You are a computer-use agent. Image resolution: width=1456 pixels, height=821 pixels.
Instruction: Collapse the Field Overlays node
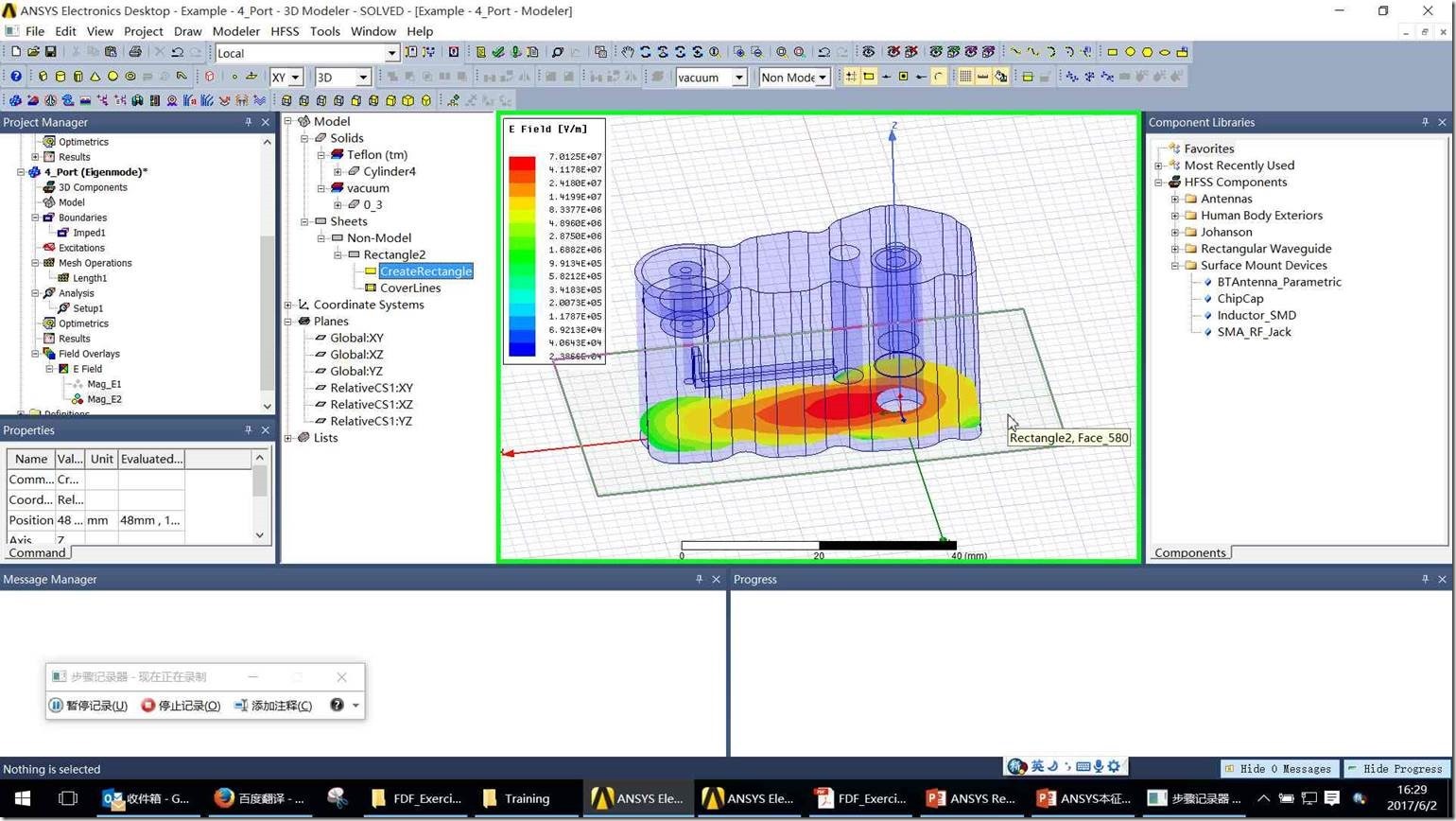pos(35,354)
